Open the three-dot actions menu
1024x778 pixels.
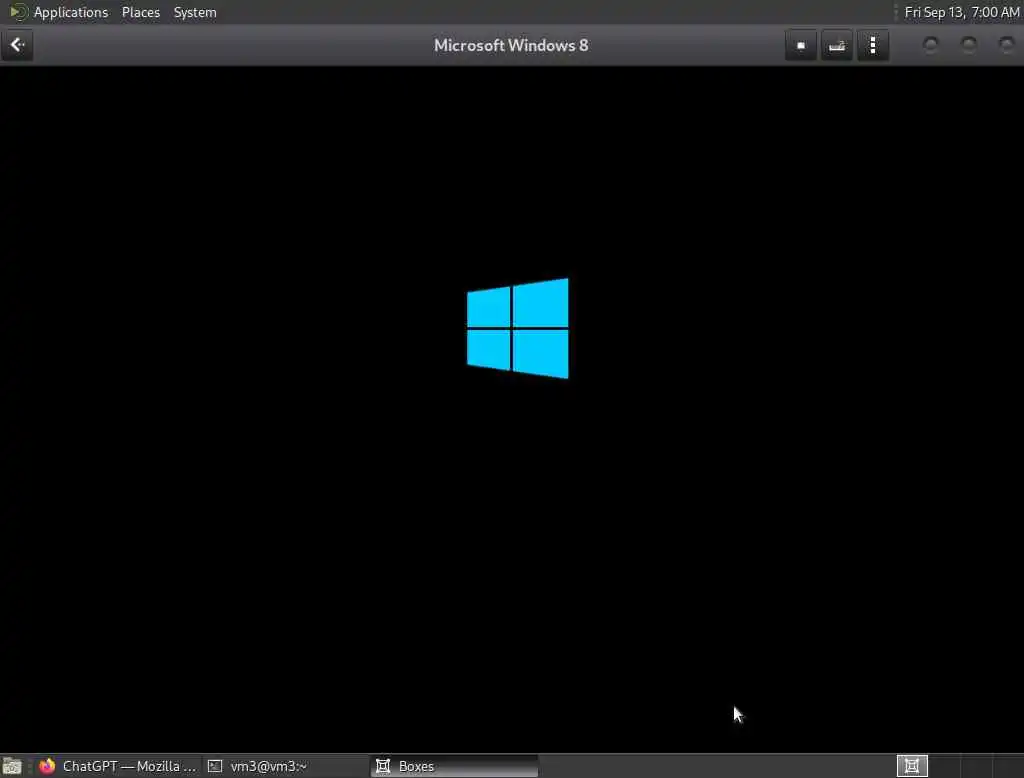[873, 45]
